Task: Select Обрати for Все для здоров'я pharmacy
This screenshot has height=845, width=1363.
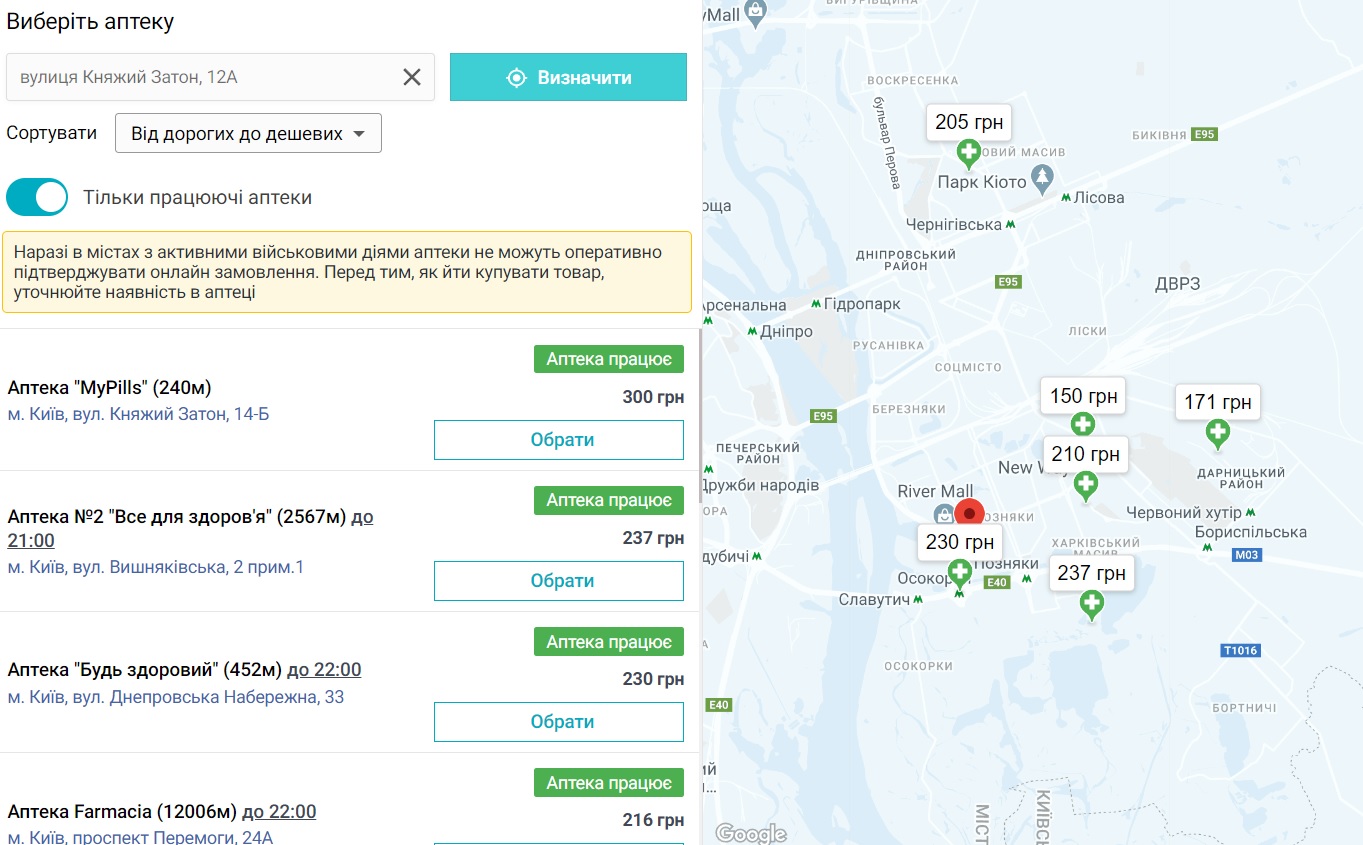Action: coord(558,581)
